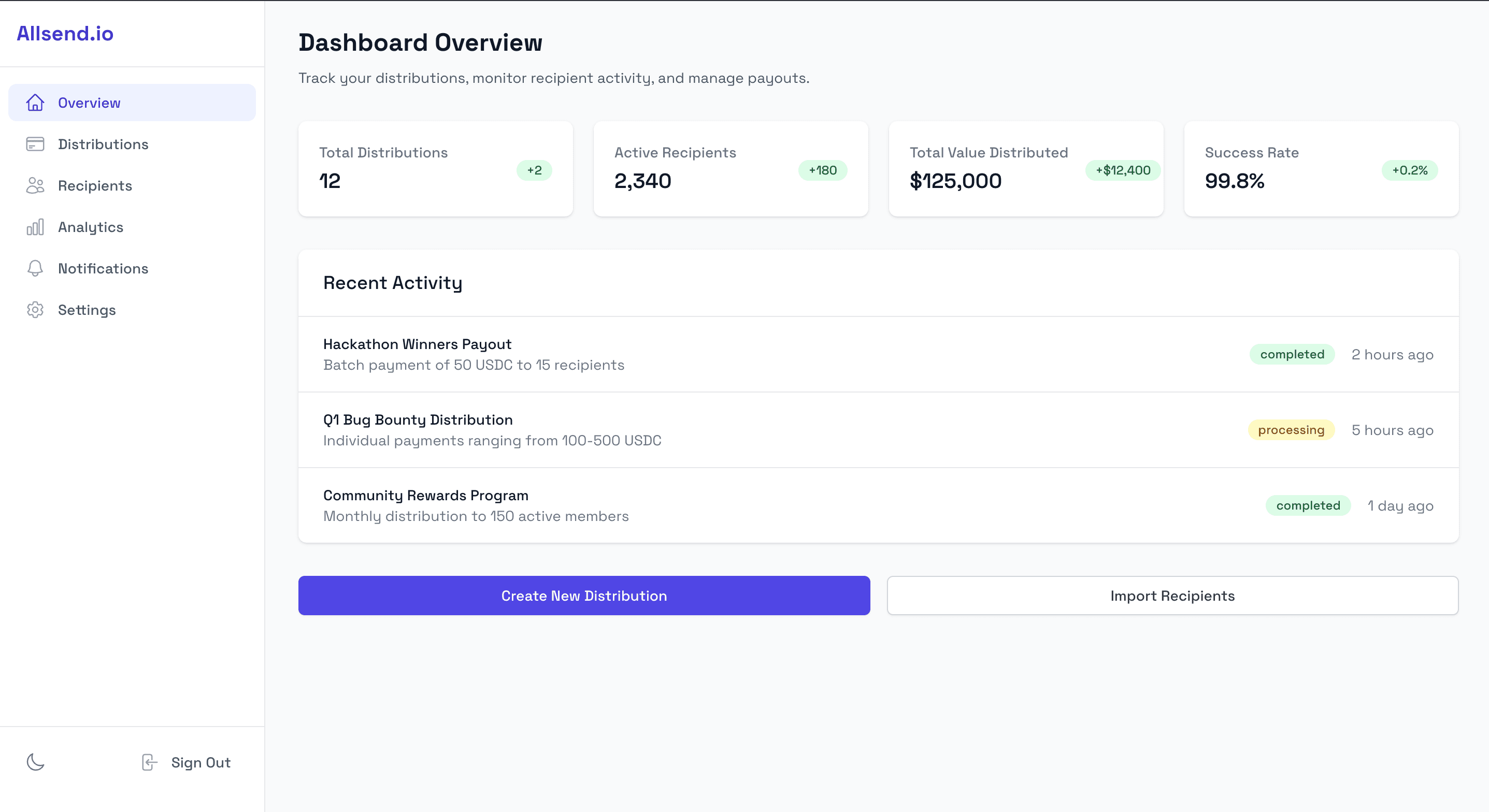Image resolution: width=1489 pixels, height=812 pixels.
Task: Select the home icon for Overview
Action: click(35, 103)
